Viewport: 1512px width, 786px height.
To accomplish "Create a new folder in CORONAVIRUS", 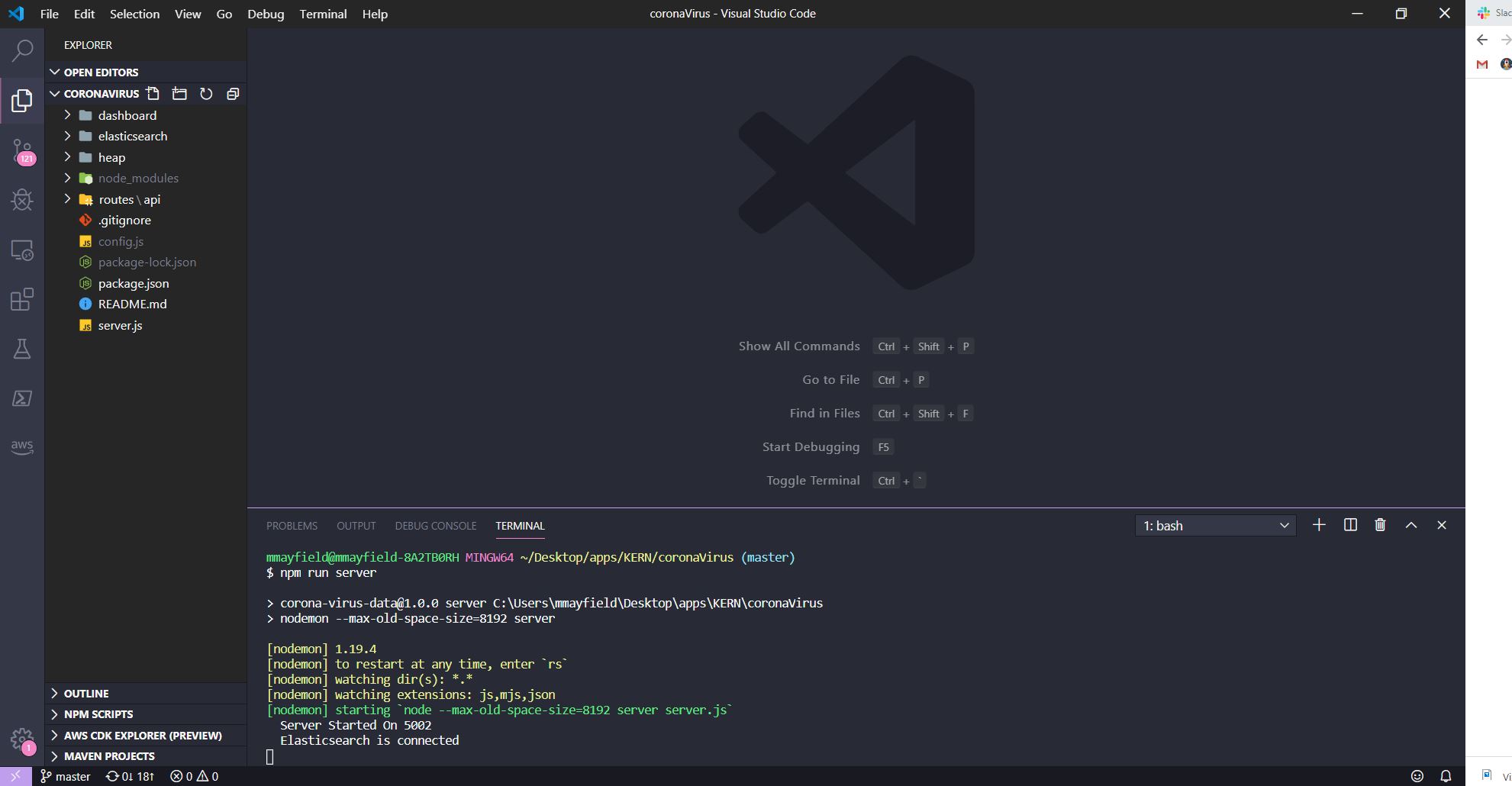I will click(179, 94).
